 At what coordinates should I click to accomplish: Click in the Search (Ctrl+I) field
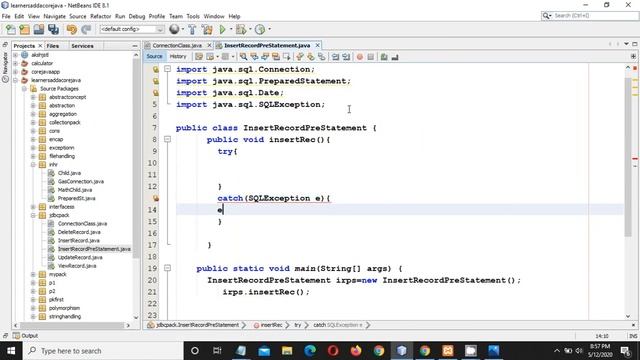594,16
